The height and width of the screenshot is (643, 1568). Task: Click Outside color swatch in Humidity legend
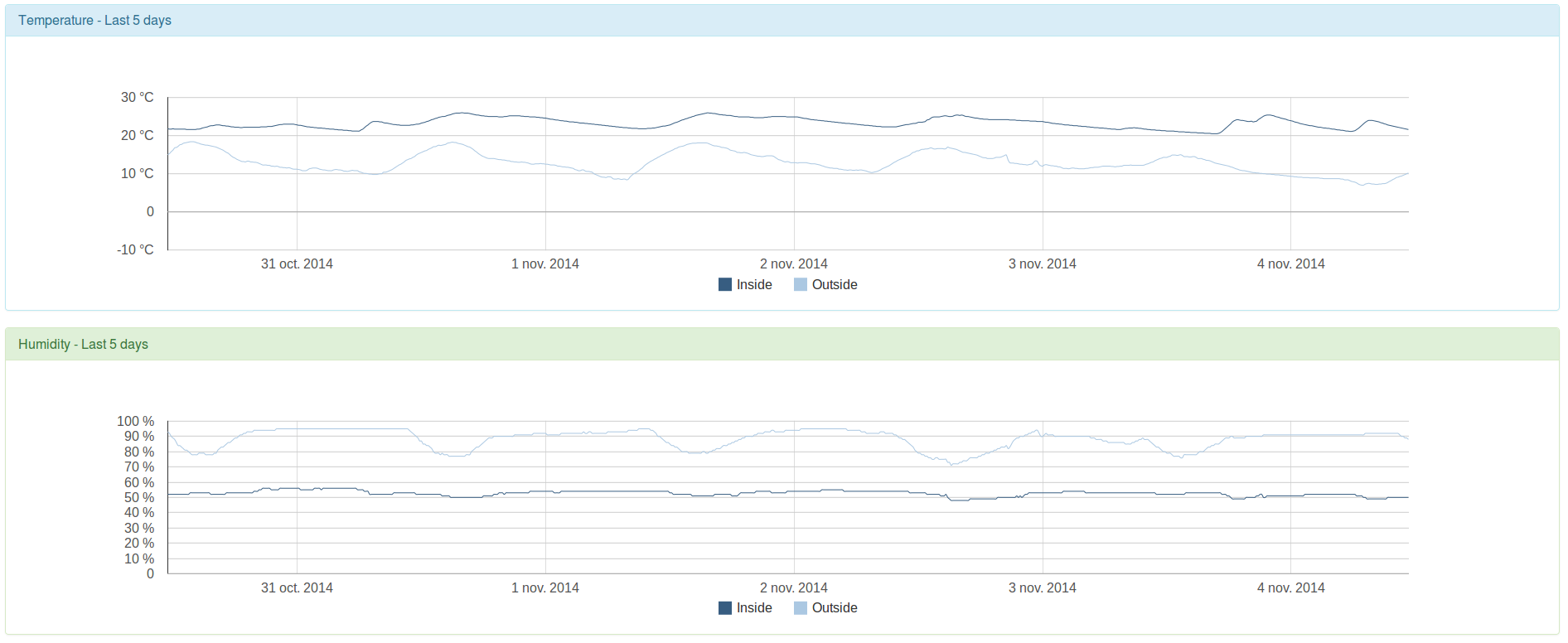click(x=801, y=607)
